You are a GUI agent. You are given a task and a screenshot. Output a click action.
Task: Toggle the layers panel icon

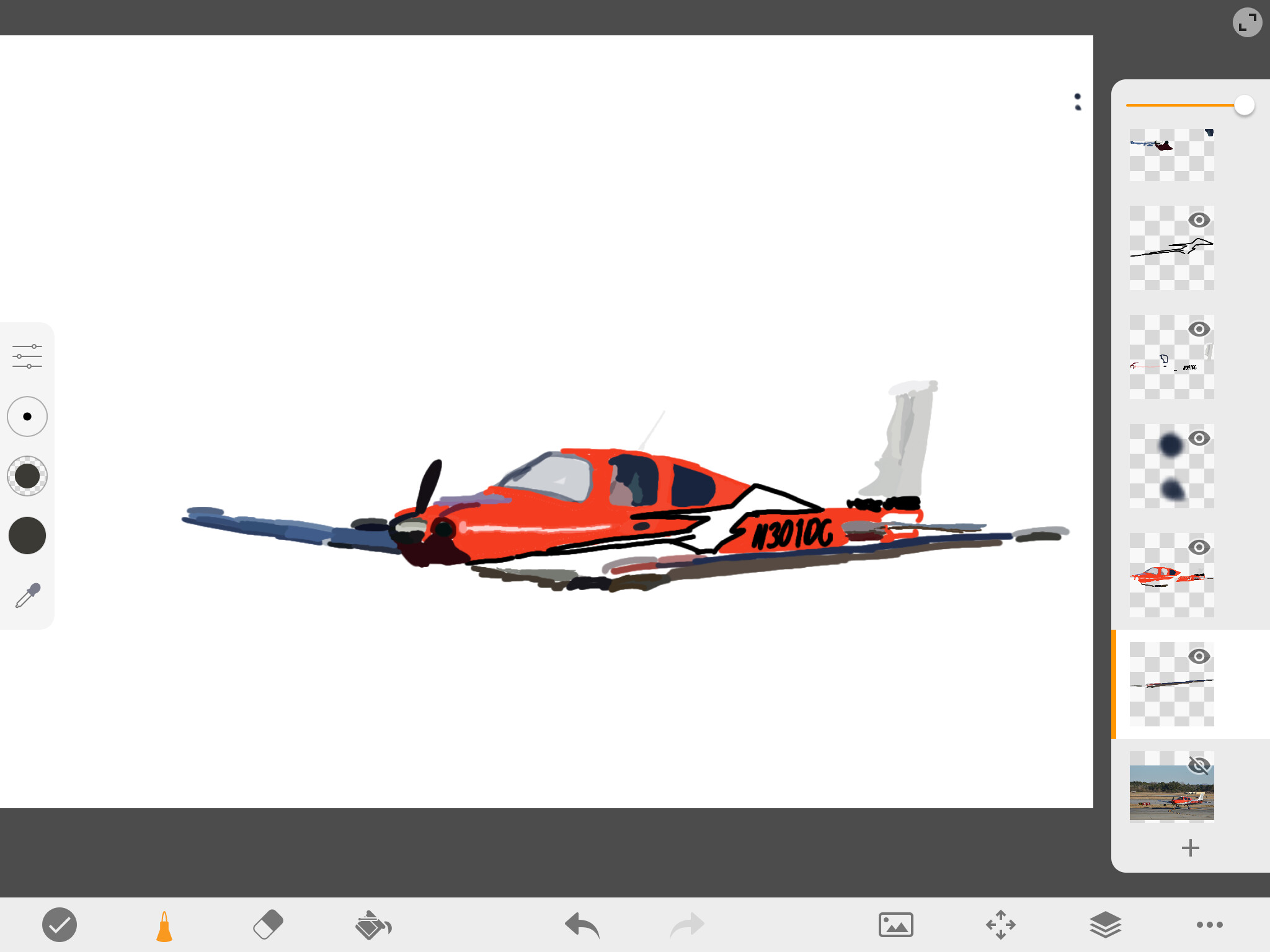click(x=1105, y=925)
